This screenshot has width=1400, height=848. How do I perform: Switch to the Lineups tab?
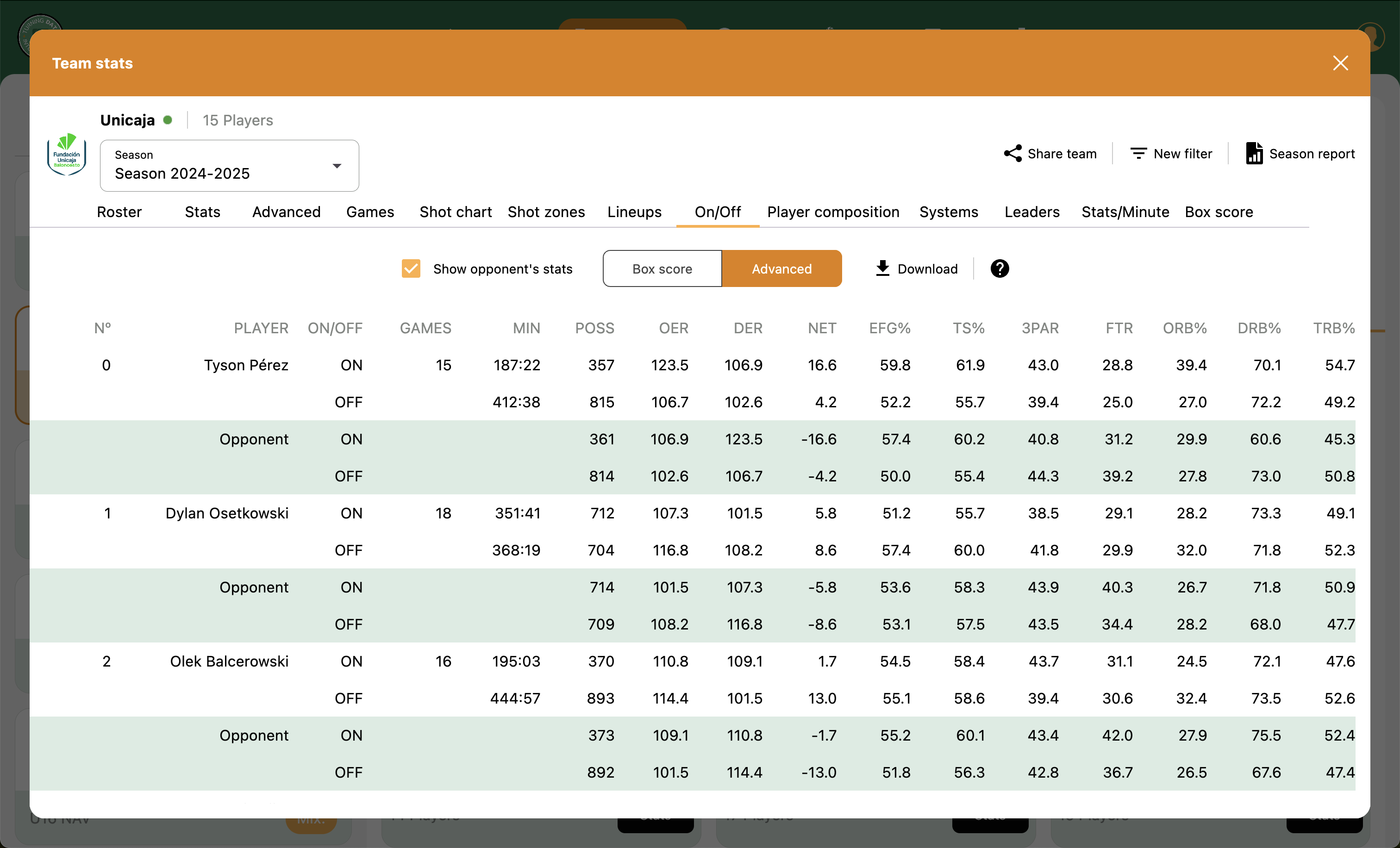coord(635,212)
